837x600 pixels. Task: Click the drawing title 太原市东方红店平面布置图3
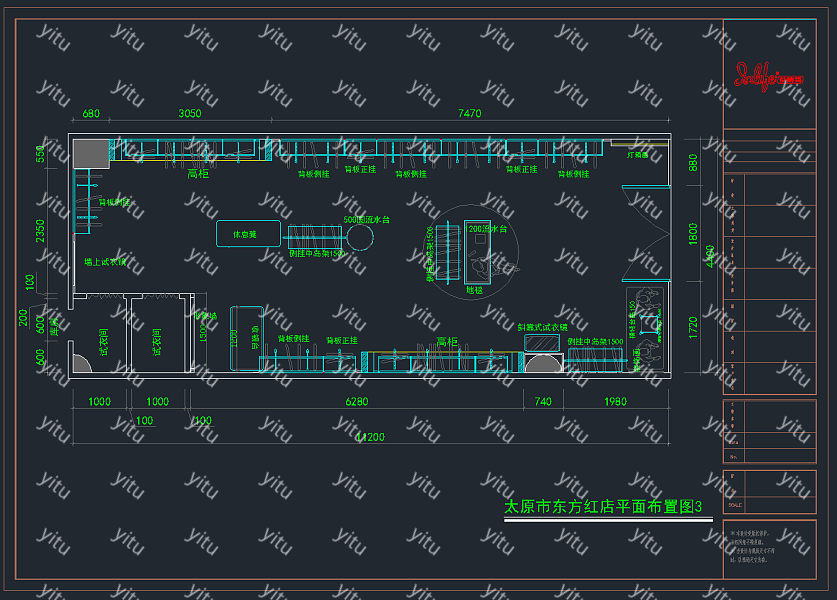click(603, 507)
